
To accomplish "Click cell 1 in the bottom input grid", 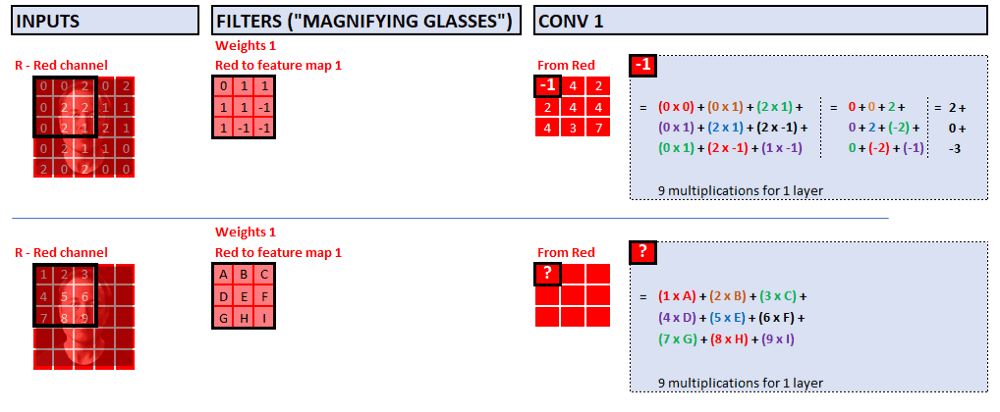I will click(45, 275).
